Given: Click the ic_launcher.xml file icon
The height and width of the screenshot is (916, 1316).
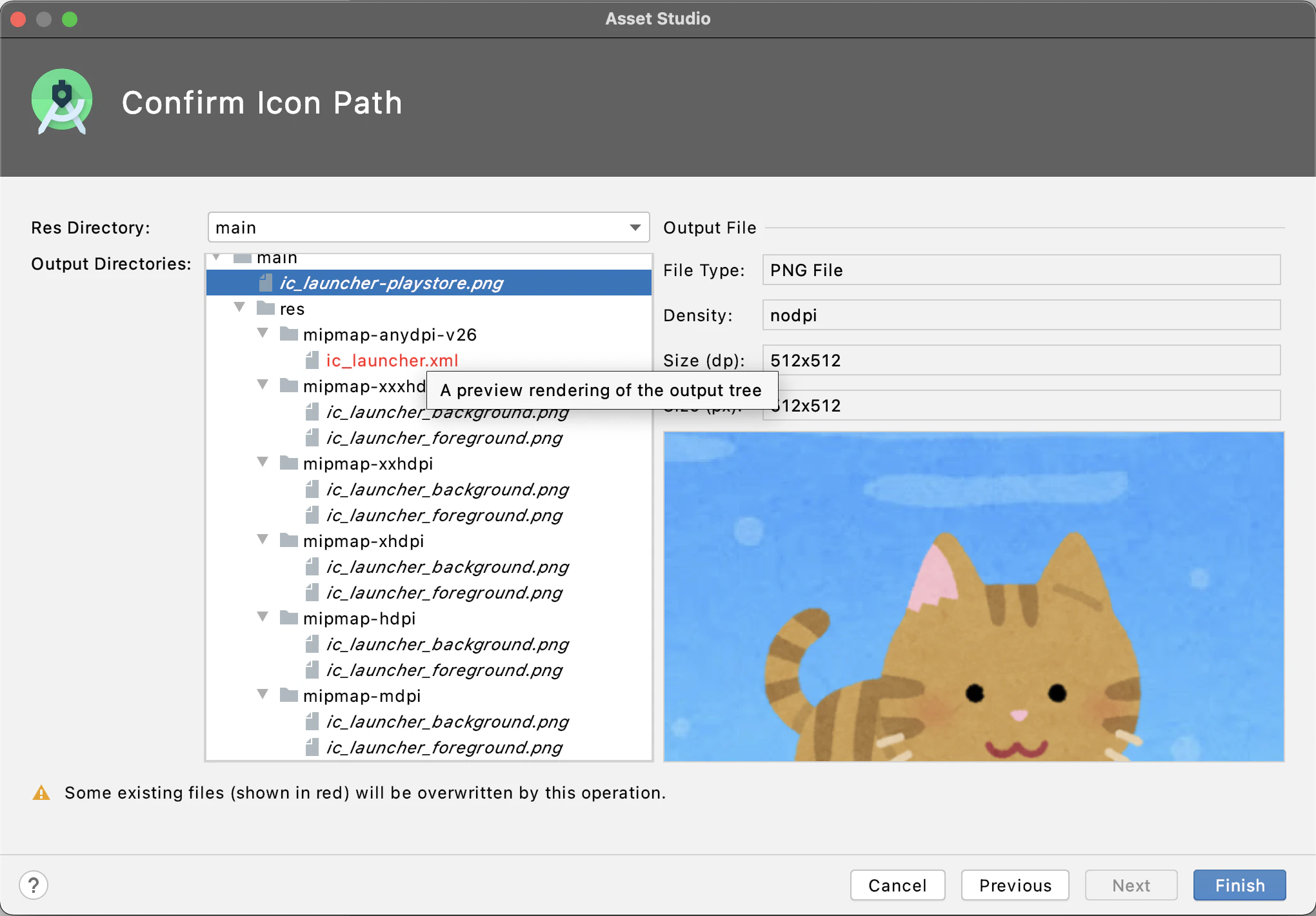Looking at the screenshot, I should click(312, 360).
